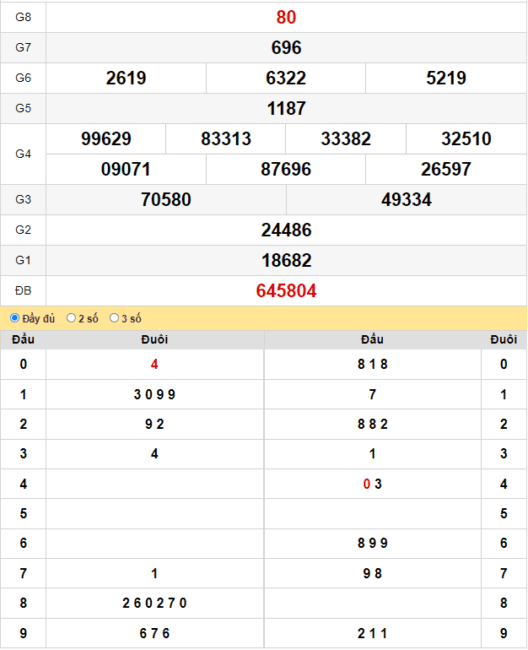Click the right 'Đầu' column header
This screenshot has width=528, height=650.
pos(372,340)
